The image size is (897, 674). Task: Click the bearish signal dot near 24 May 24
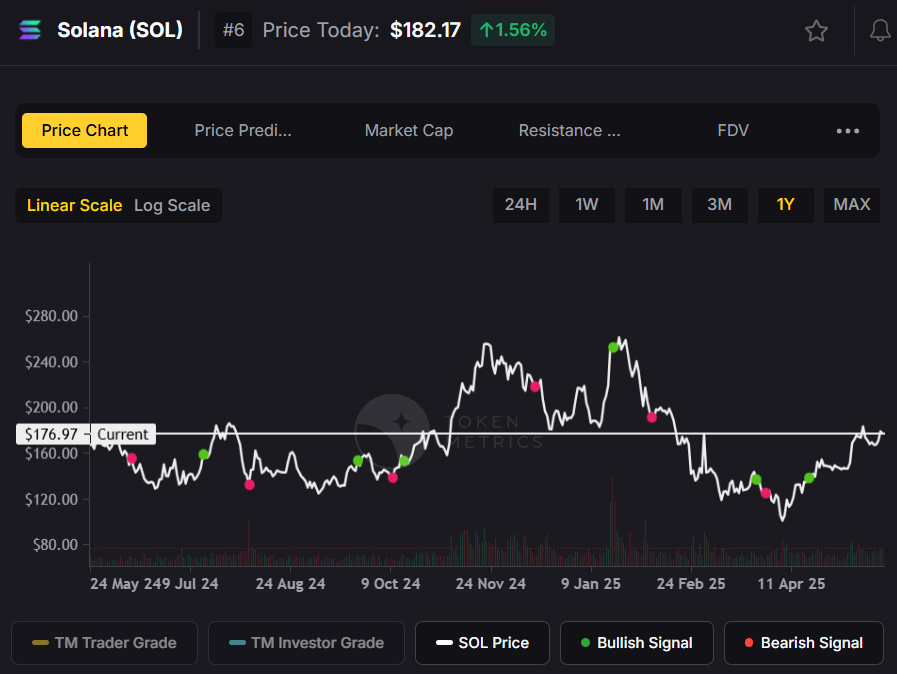pos(132,458)
